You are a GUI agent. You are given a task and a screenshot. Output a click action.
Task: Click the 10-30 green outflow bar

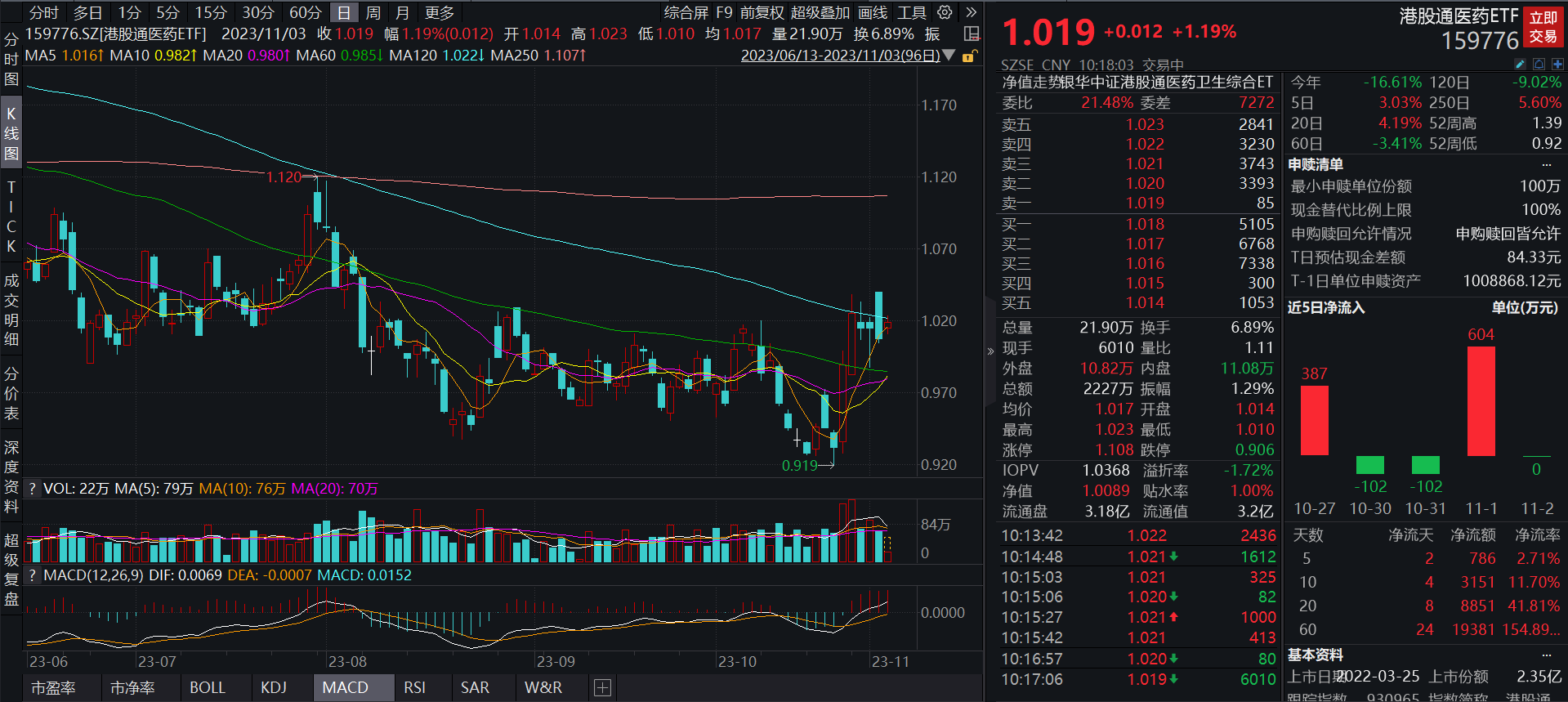1369,465
